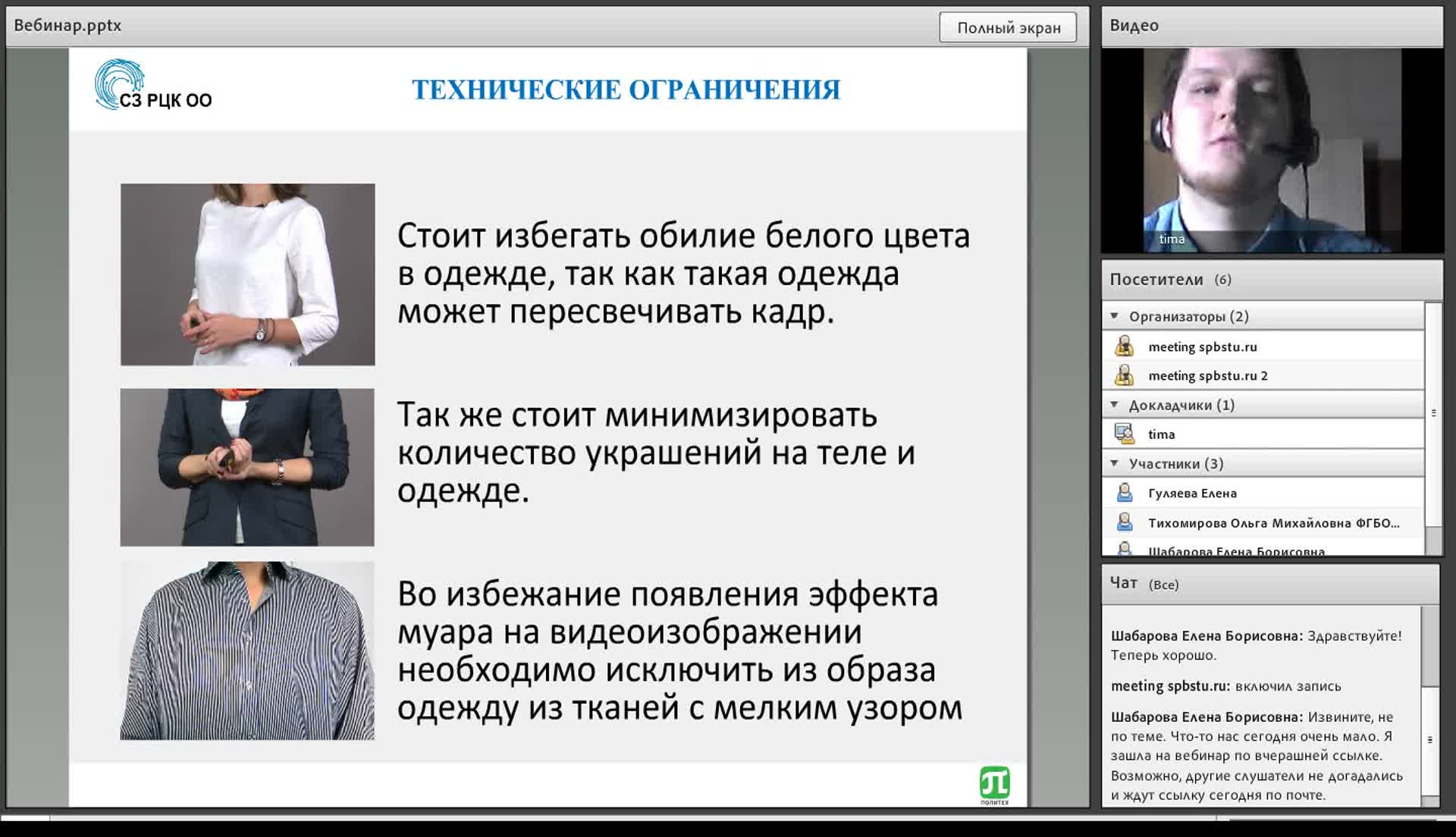Click participant icon beside Тихомирова Ольга Михайловна

tap(1125, 522)
